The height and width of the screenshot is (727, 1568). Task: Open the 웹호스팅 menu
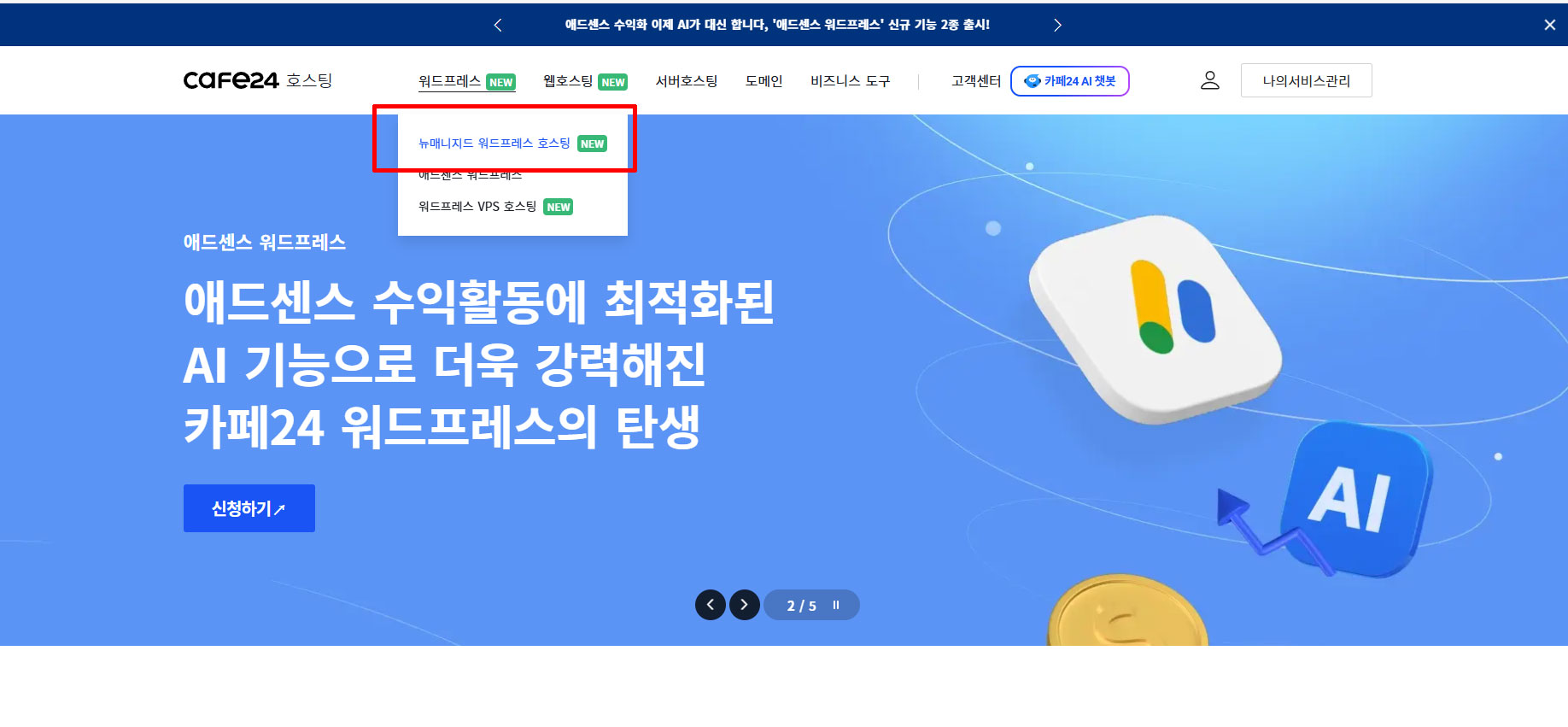pyautogui.click(x=585, y=81)
